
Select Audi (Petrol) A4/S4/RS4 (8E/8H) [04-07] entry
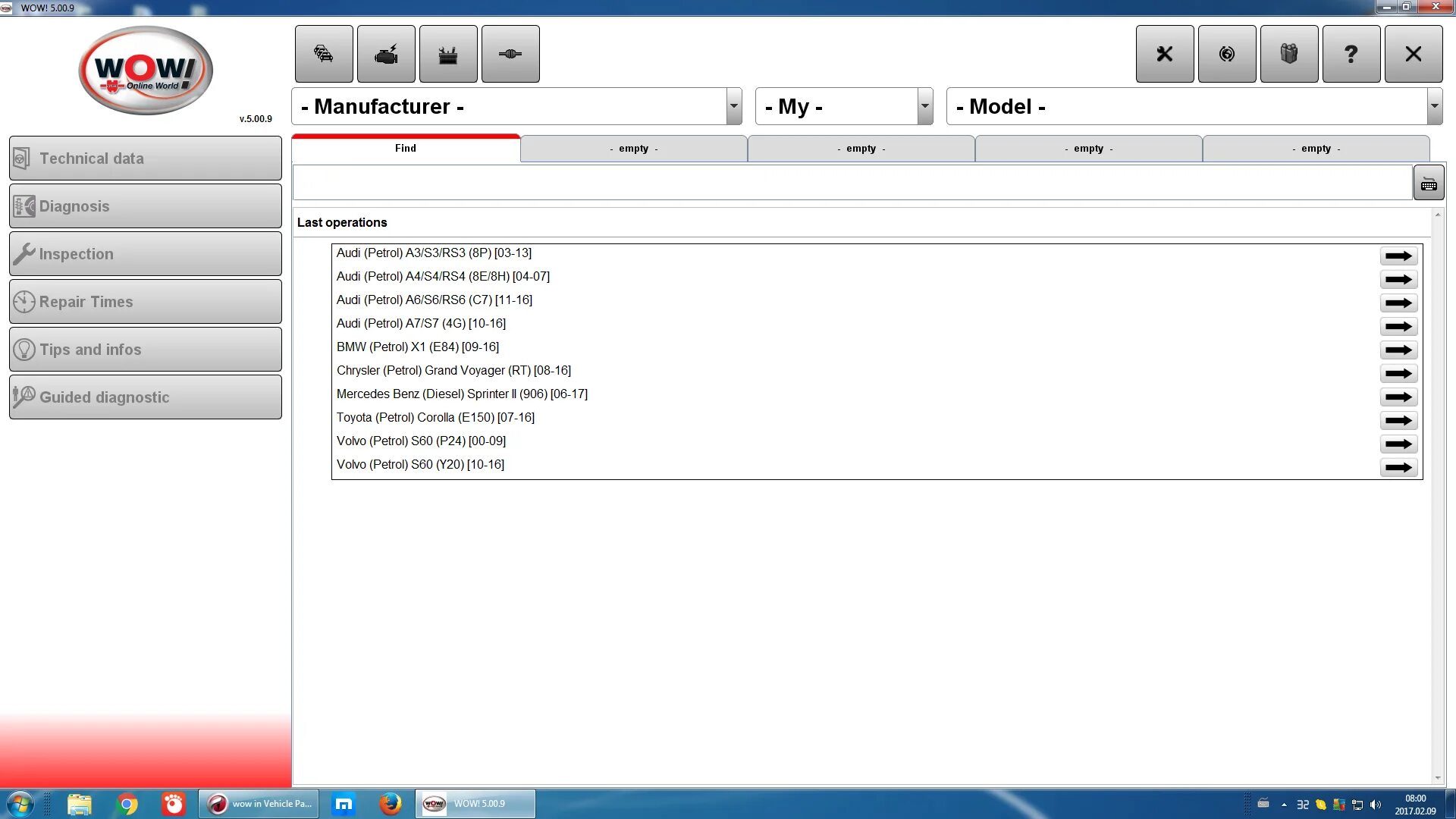[443, 277]
